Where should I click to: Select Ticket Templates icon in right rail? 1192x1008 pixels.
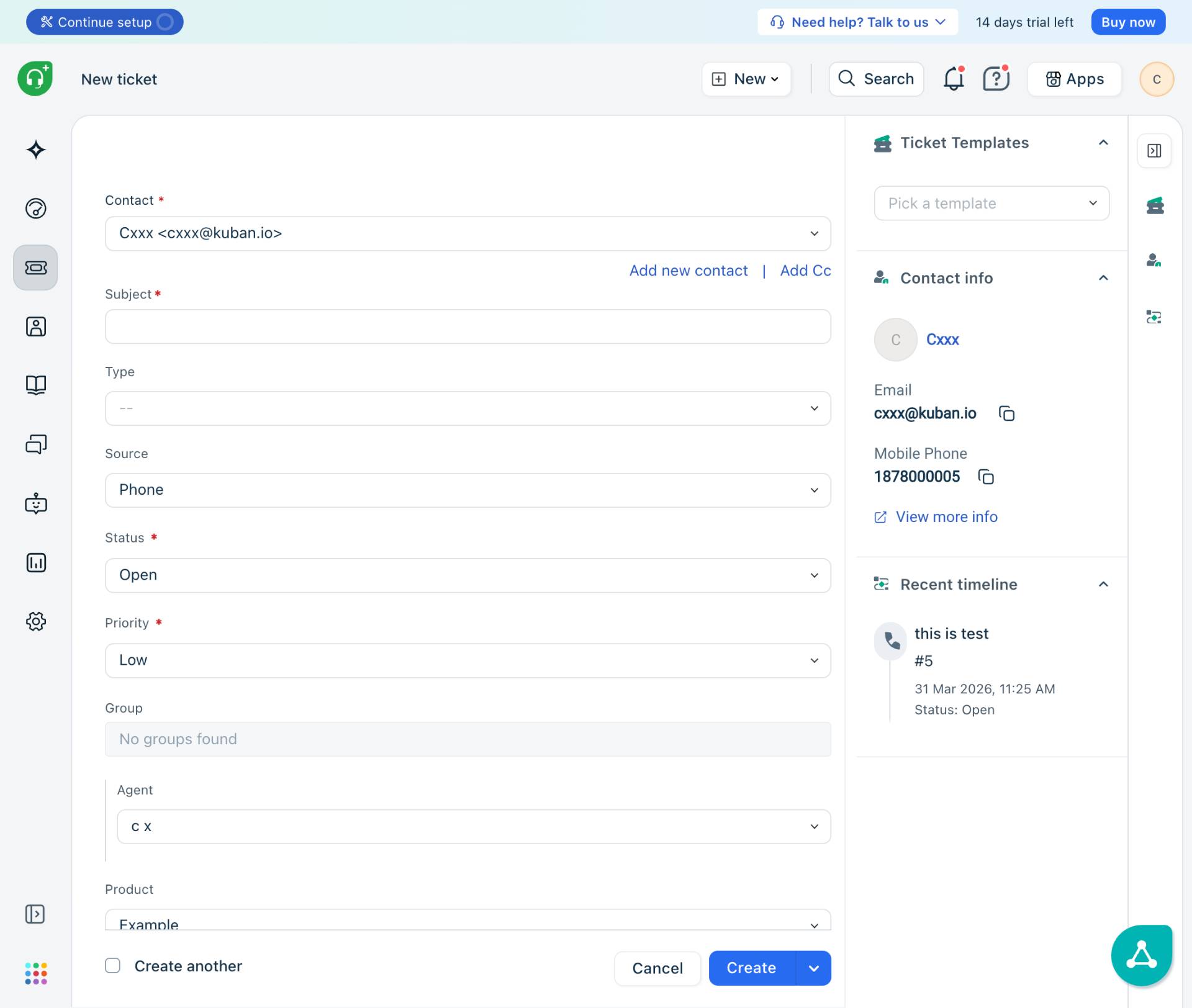tap(1155, 205)
